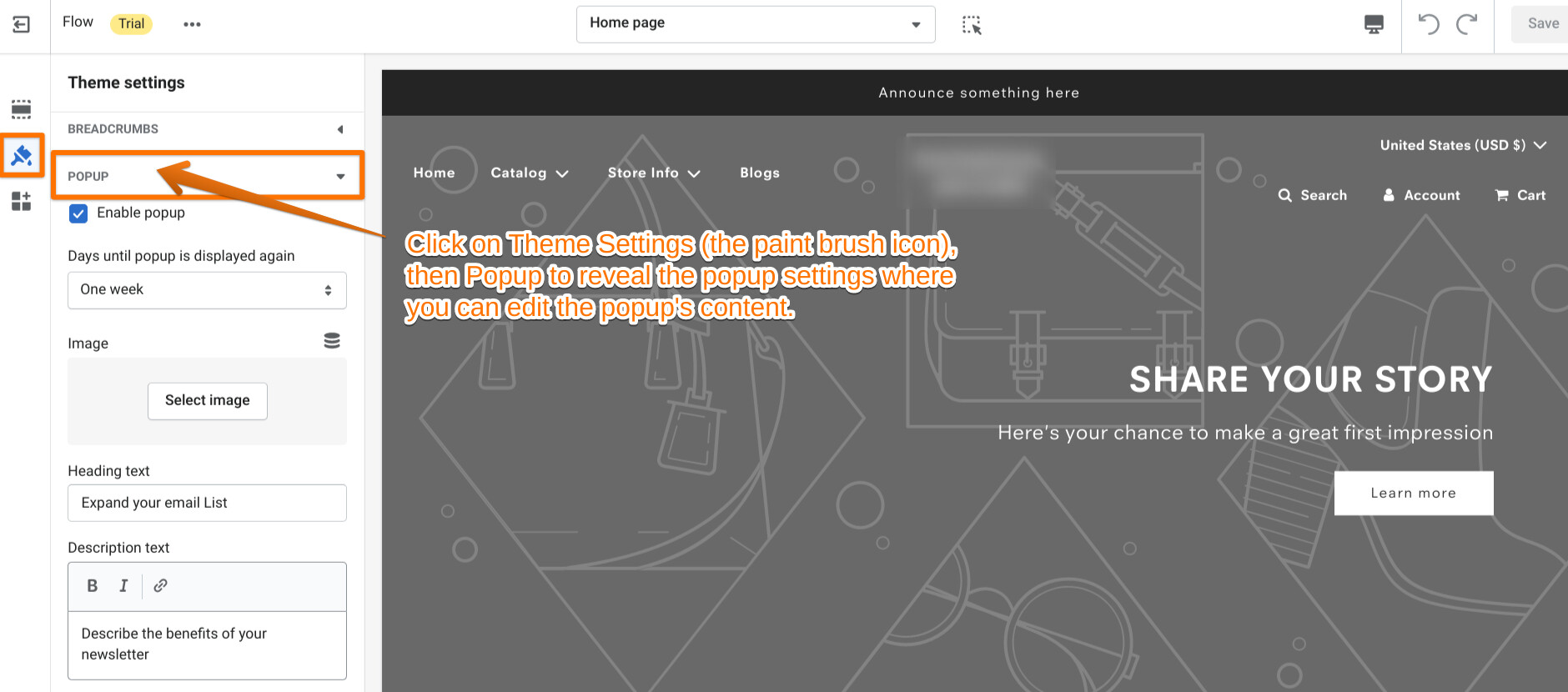Open the United States currency selector
Screen dimensions: 1568x692
[1463, 145]
